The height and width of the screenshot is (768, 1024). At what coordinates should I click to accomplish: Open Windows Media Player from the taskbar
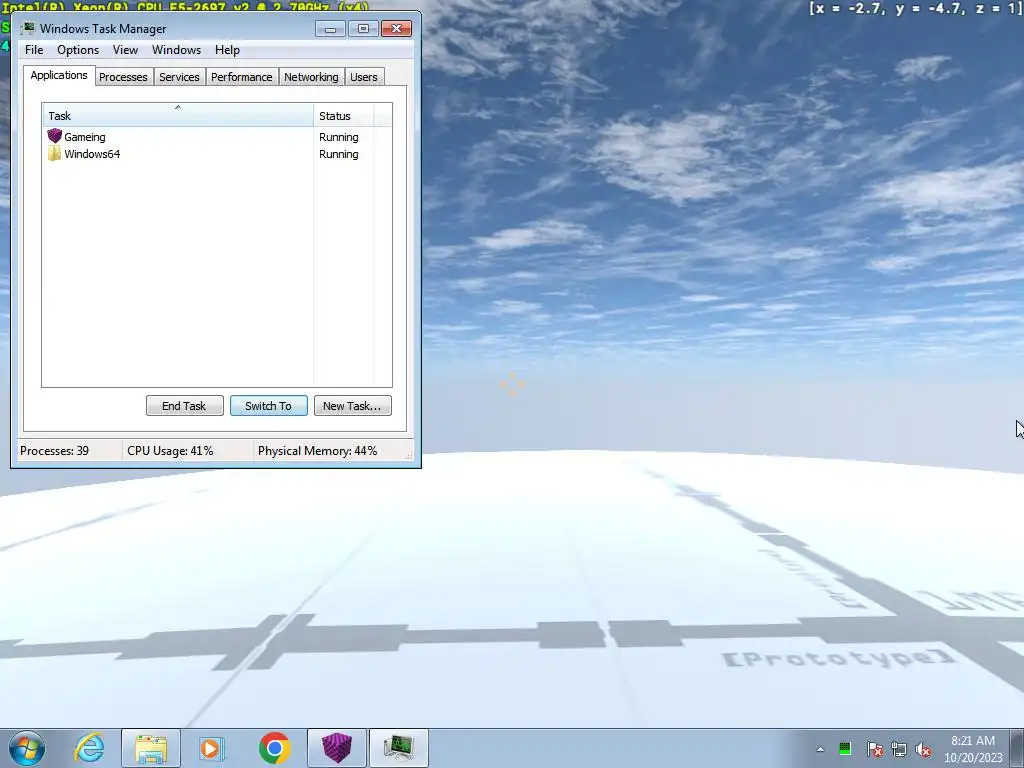pyautogui.click(x=212, y=748)
